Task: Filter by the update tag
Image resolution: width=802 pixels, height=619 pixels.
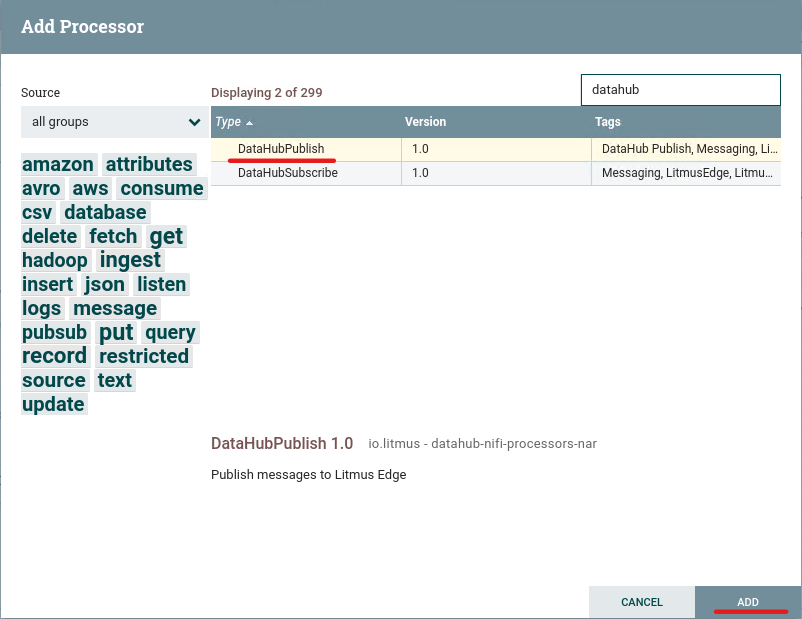Action: (53, 404)
